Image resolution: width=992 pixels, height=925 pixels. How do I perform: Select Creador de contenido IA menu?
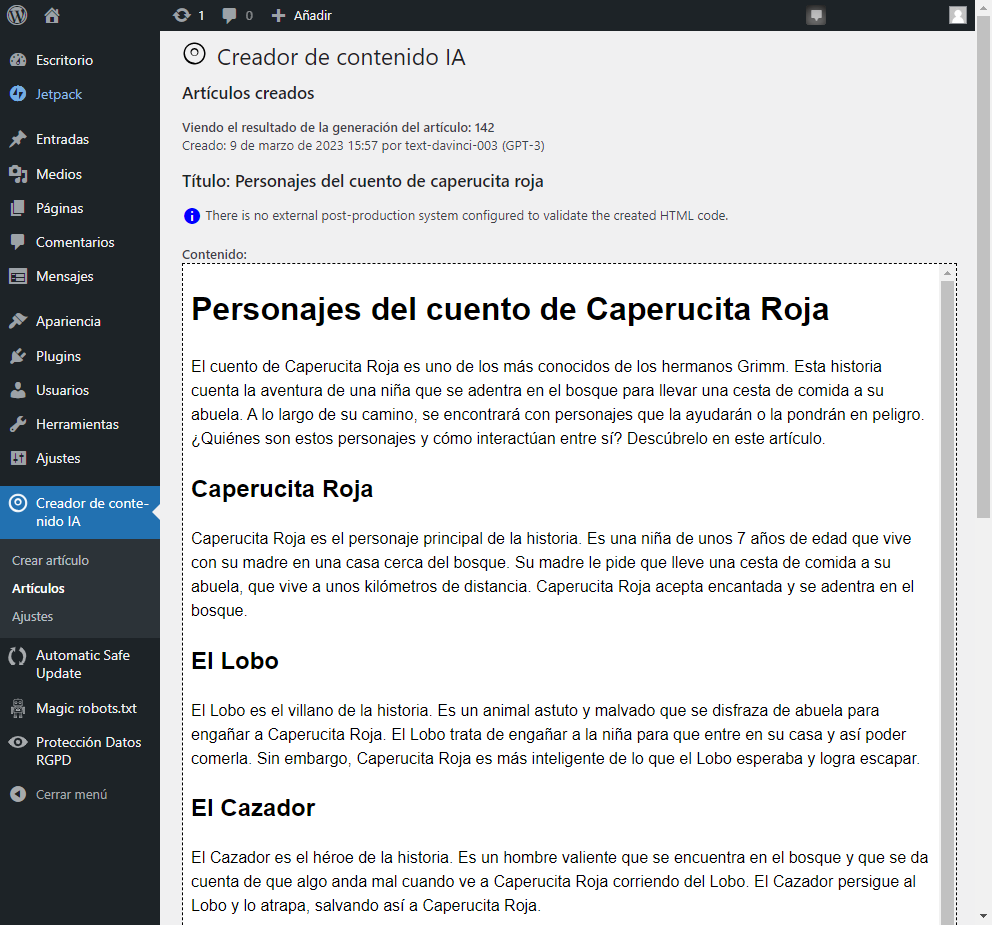pos(80,512)
